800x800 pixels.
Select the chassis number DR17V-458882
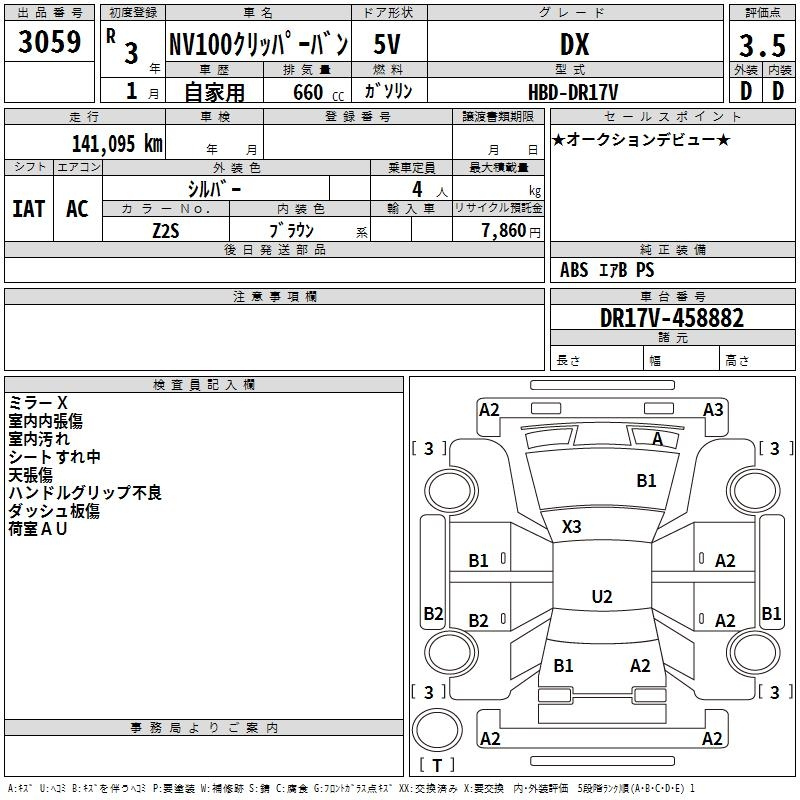click(672, 318)
